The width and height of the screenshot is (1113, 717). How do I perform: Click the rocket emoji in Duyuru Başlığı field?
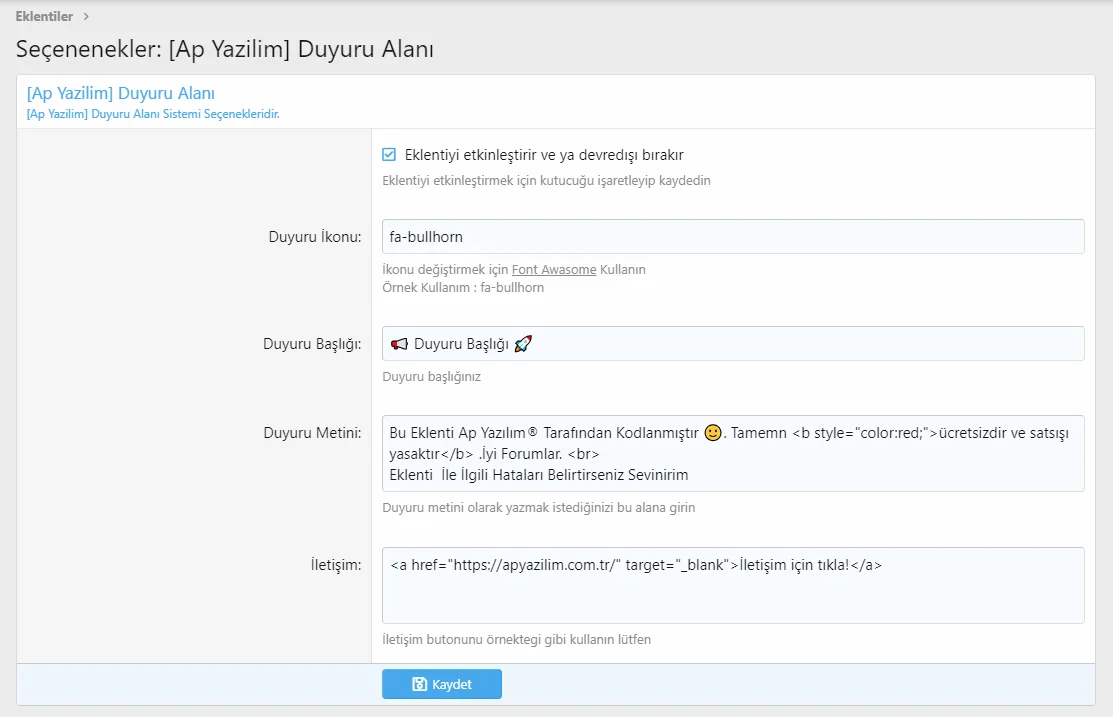[x=523, y=344]
